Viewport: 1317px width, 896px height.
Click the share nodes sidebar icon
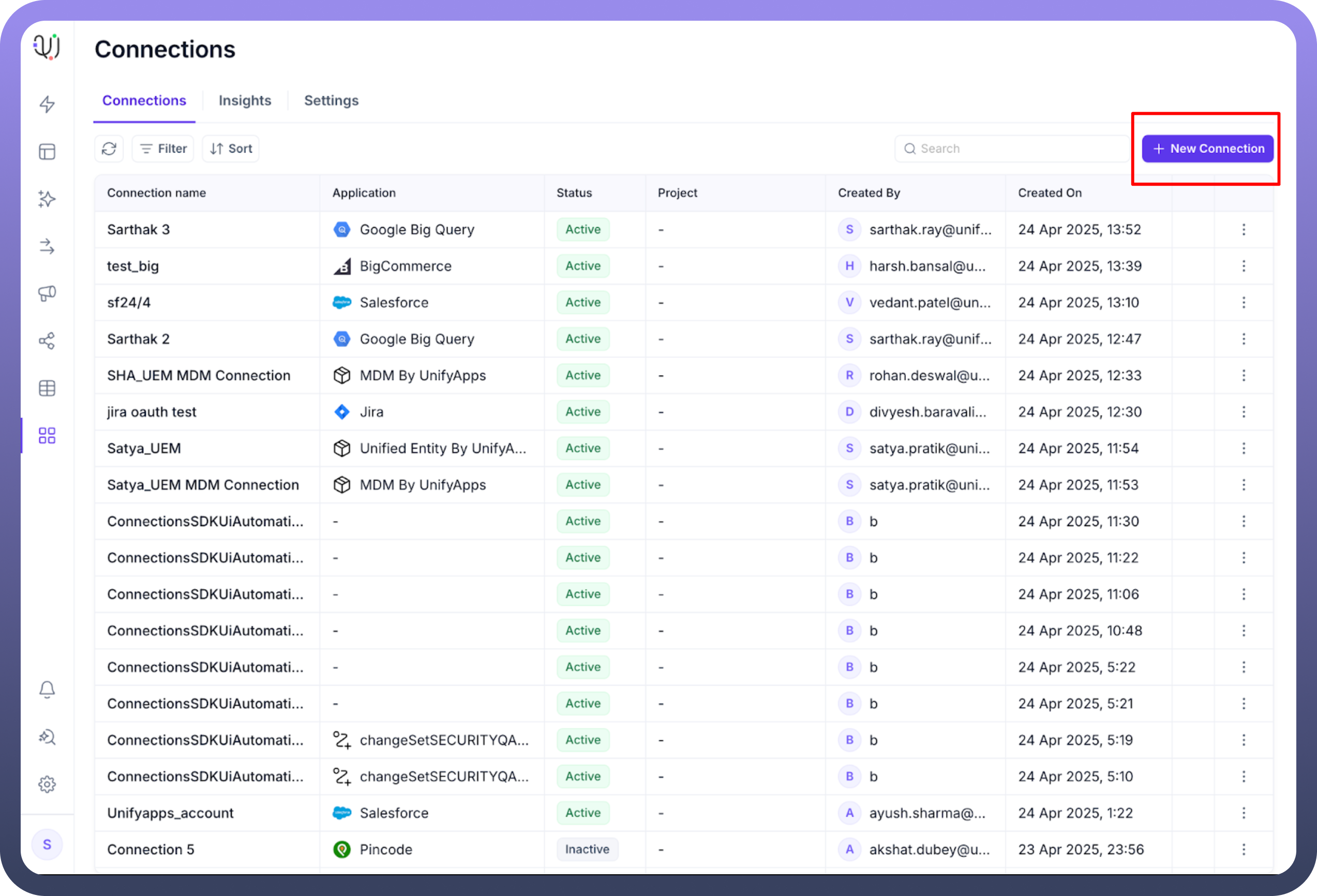[x=47, y=340]
